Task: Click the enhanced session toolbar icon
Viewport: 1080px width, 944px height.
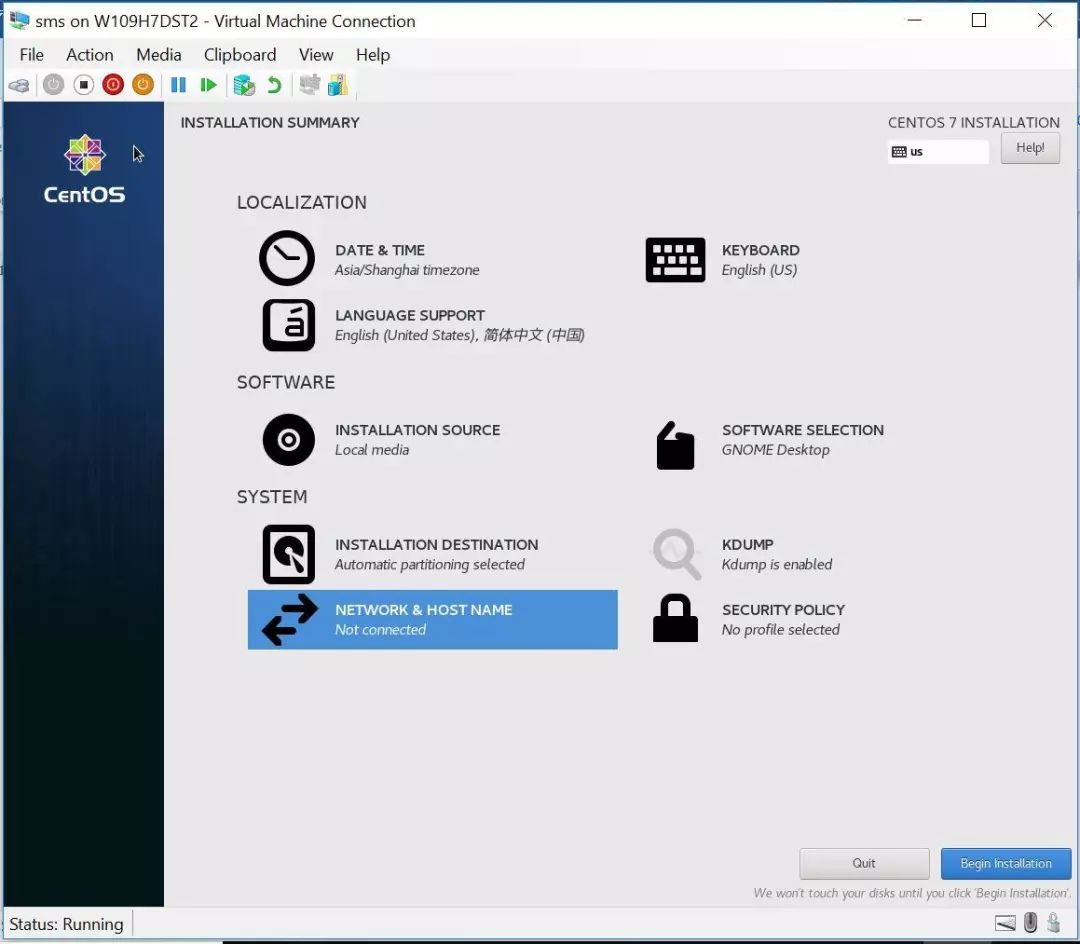Action: (x=309, y=85)
